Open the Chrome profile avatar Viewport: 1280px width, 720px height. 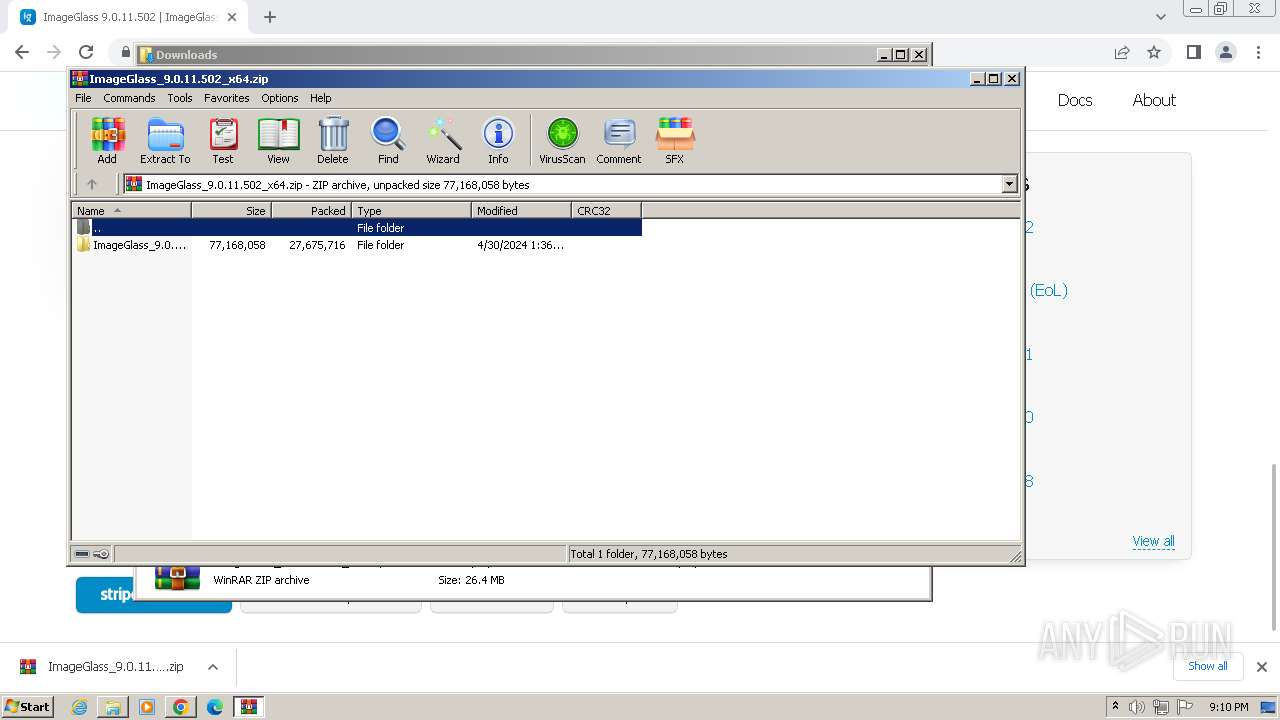tap(1225, 52)
